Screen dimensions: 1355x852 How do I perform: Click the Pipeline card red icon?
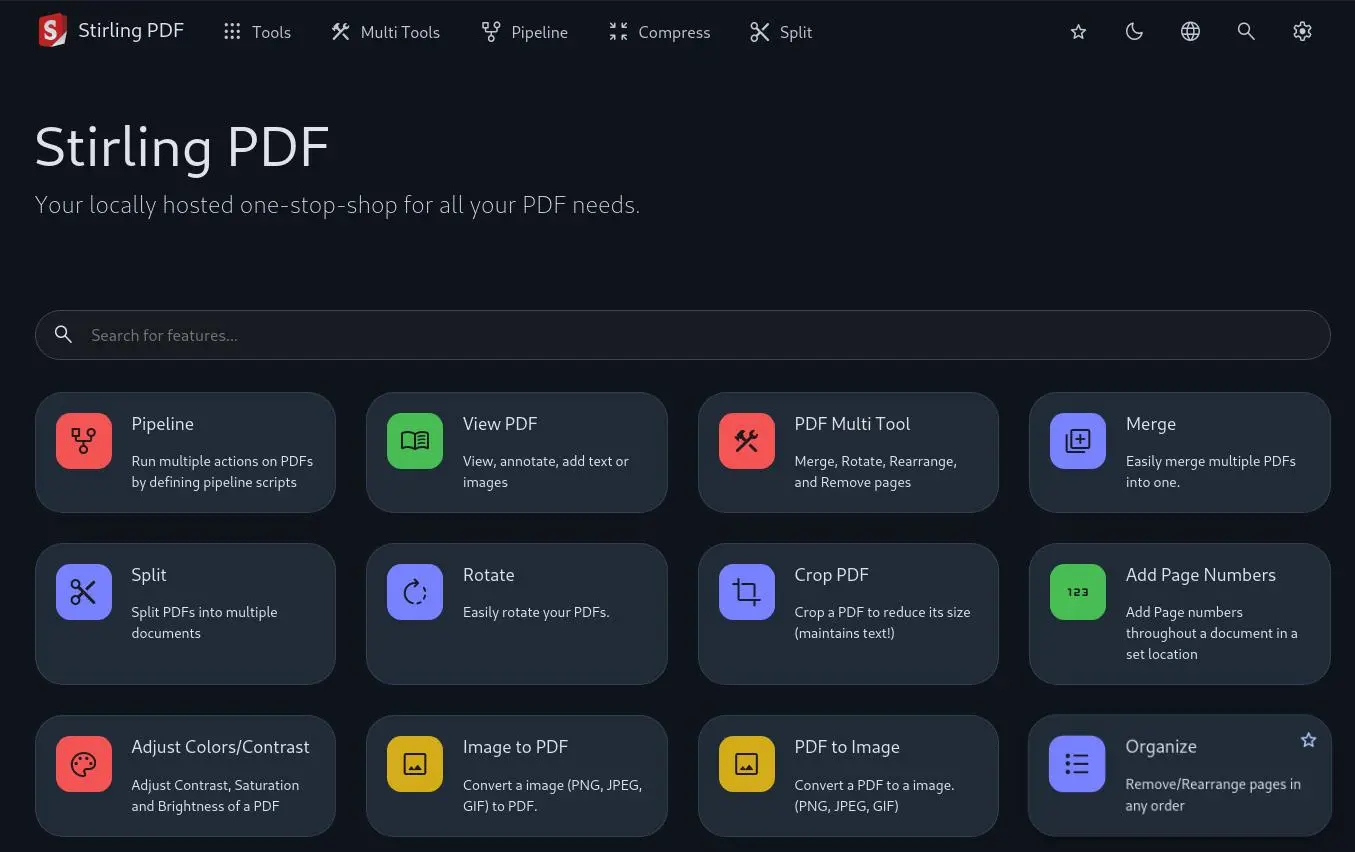[84, 441]
